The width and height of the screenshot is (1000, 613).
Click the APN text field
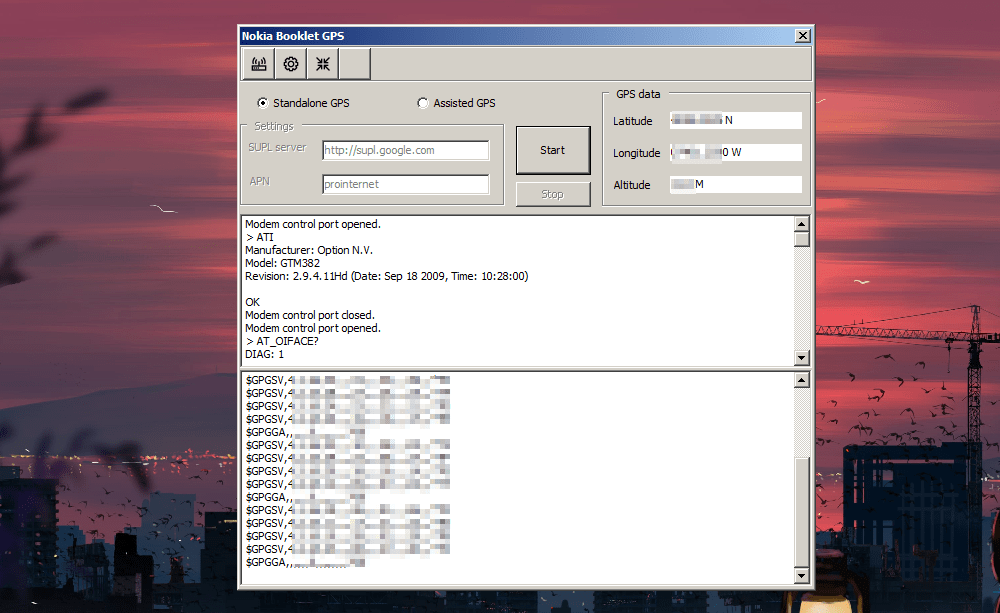(x=405, y=184)
